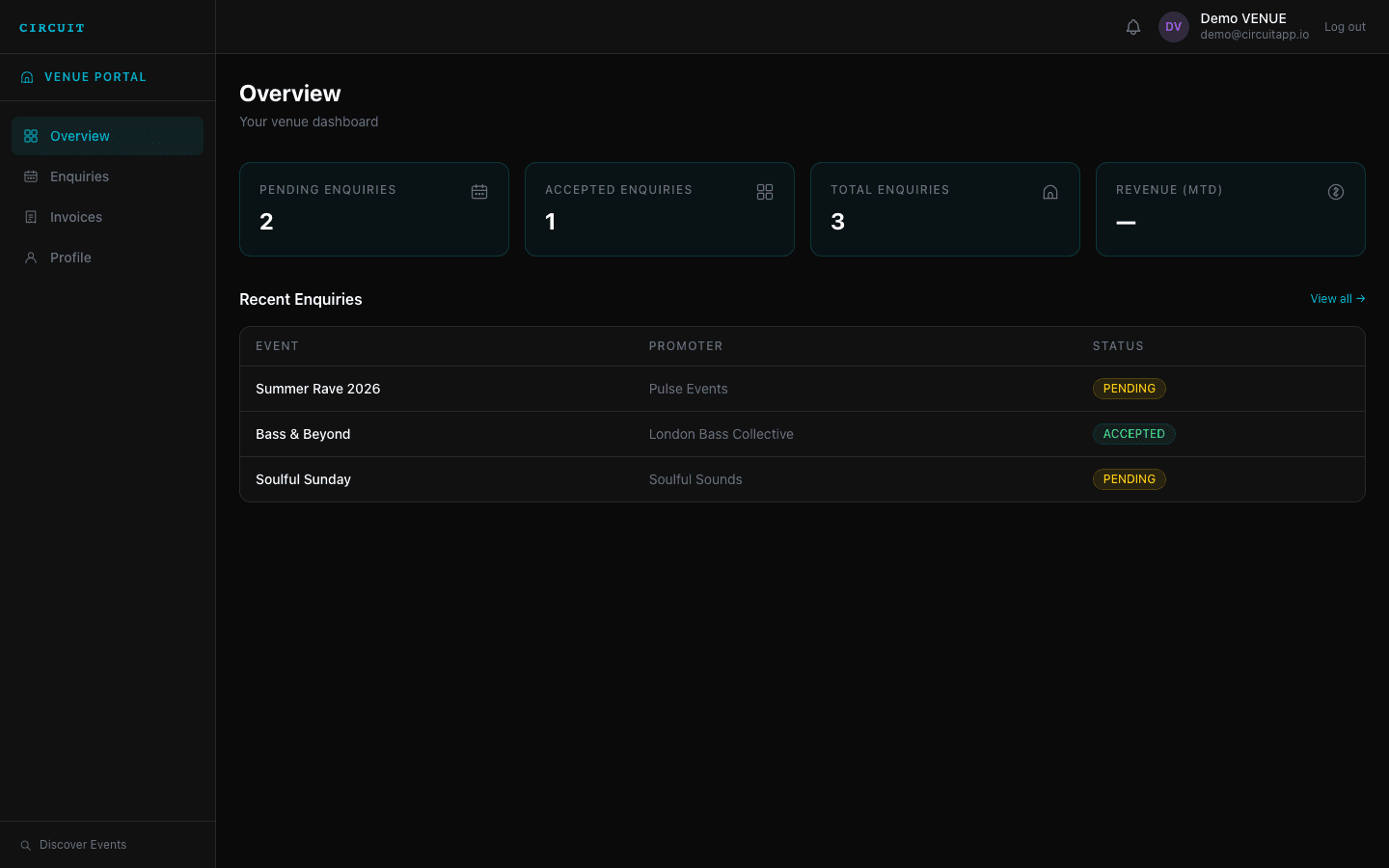Select the Summer Rave 2026 row

coord(803,389)
